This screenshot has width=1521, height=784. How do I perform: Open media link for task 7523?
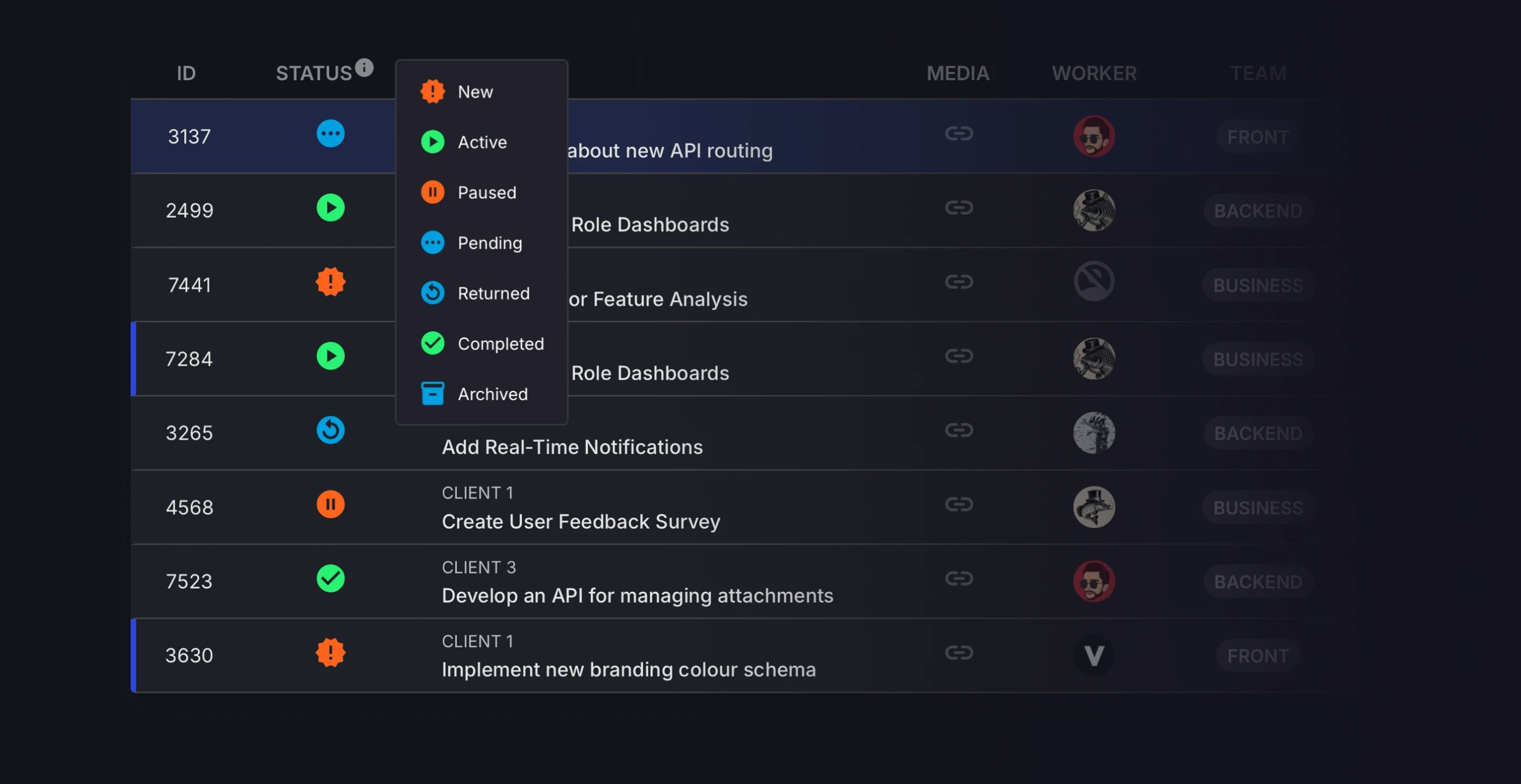click(x=958, y=579)
